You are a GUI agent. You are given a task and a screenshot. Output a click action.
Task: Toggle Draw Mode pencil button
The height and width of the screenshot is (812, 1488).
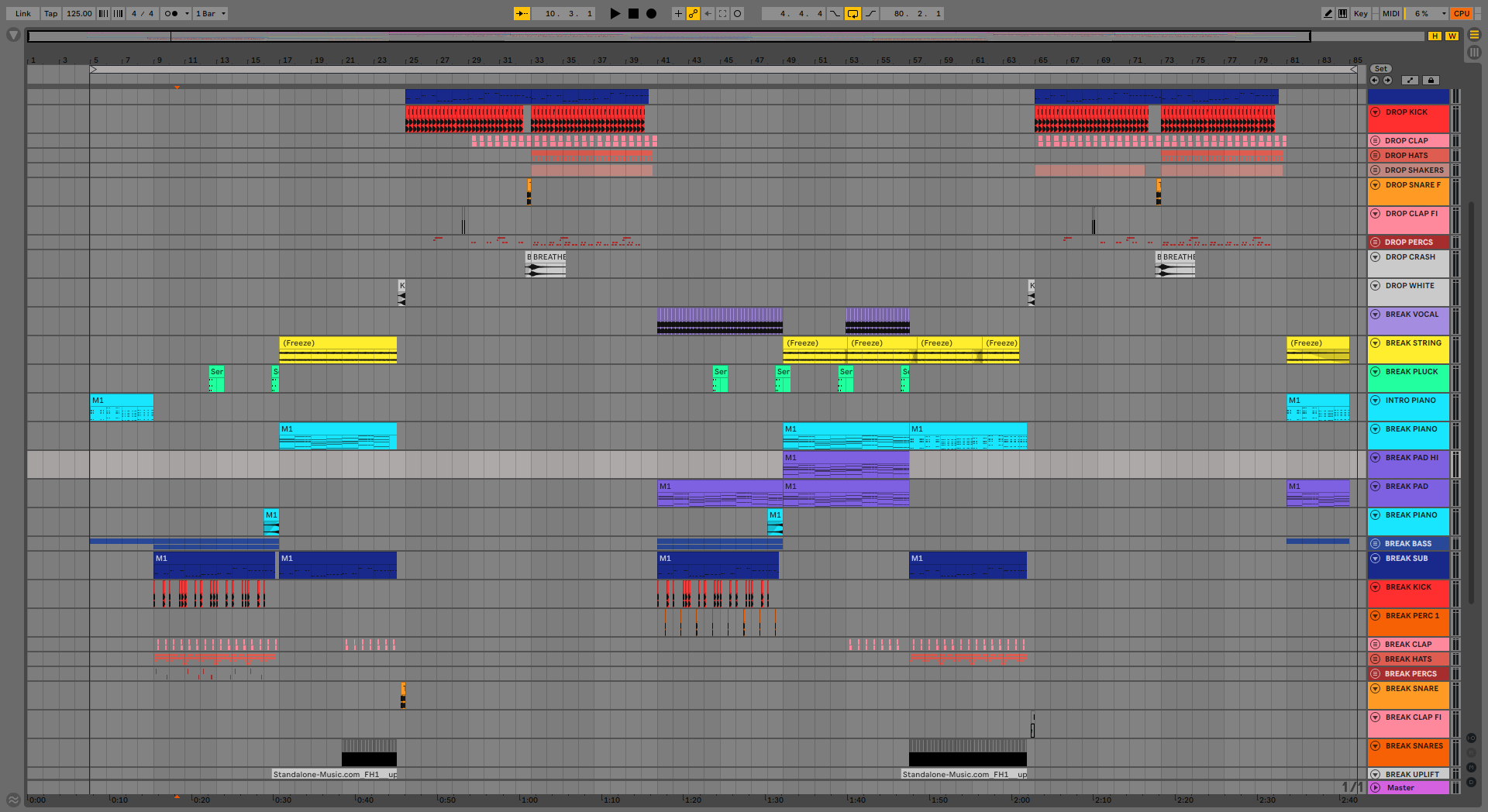coord(1328,13)
